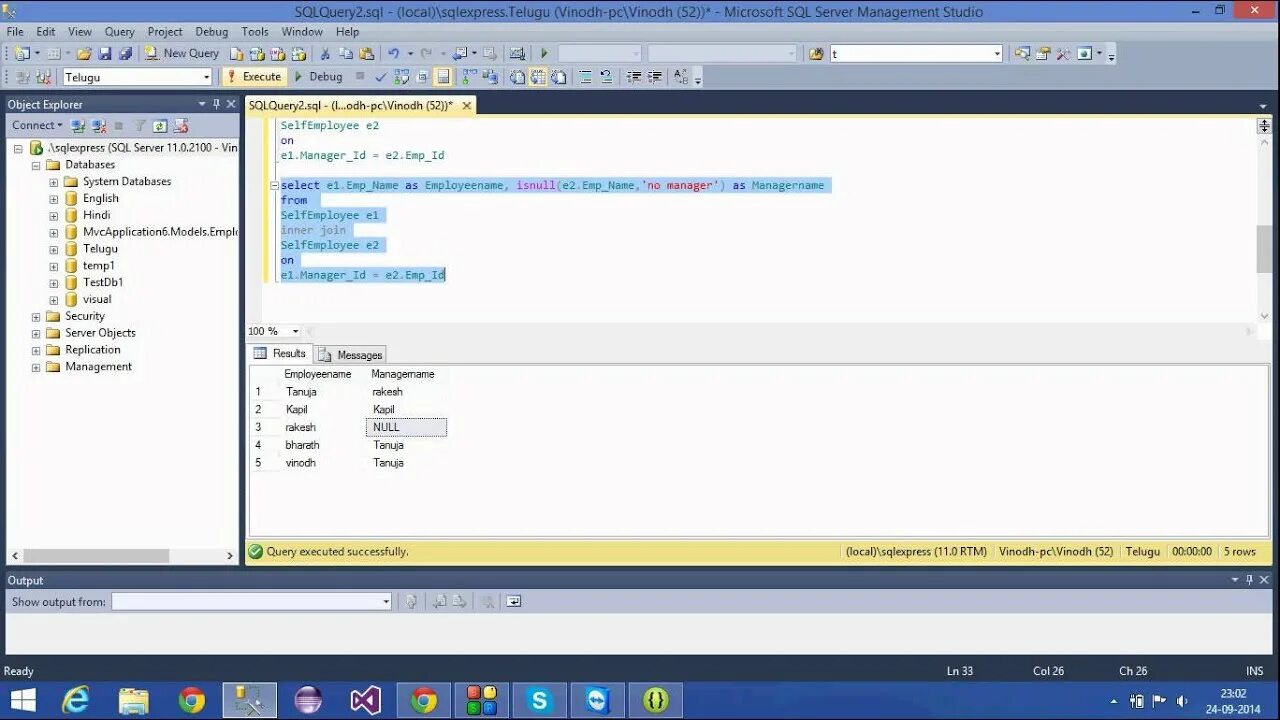Click the Open File folder icon
1280x720 pixels.
tap(84, 53)
